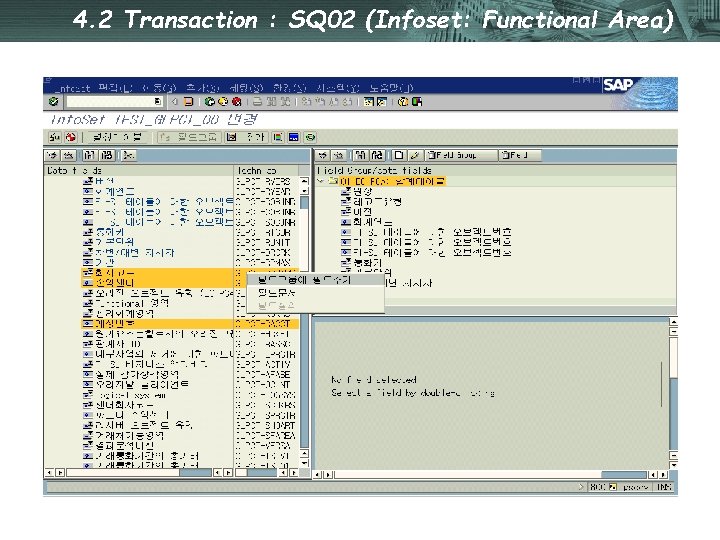Open the InfoSet menu

[71, 87]
